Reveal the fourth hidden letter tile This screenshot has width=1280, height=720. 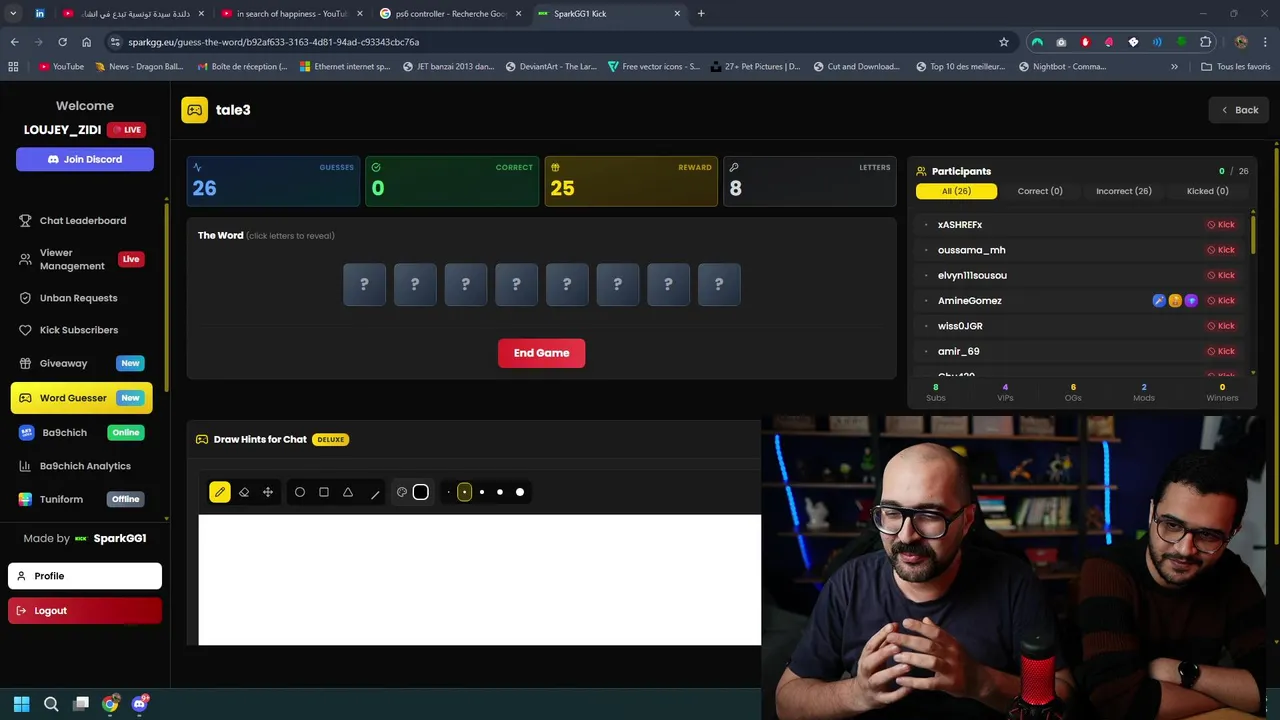(x=516, y=284)
